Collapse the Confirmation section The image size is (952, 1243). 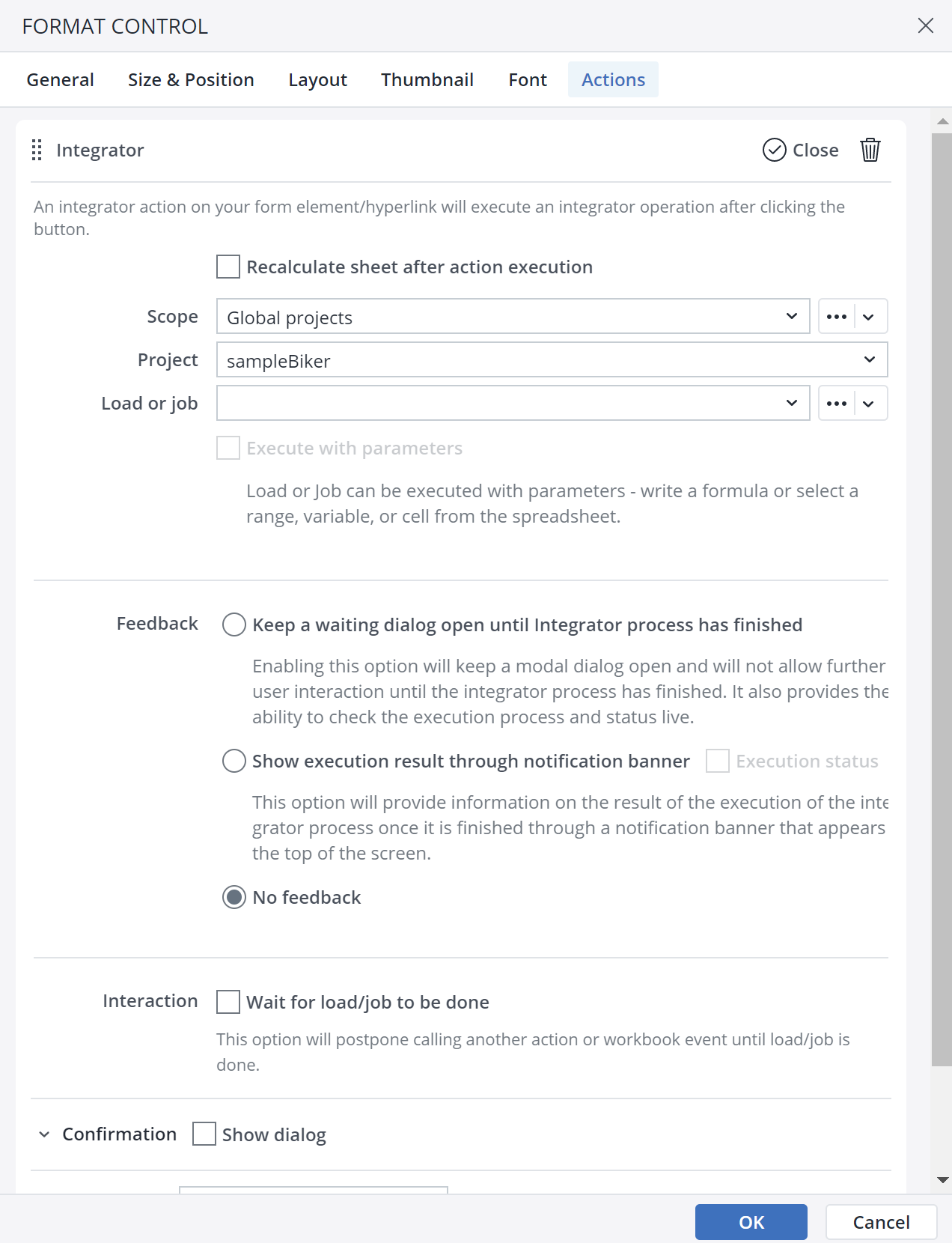tap(43, 1134)
